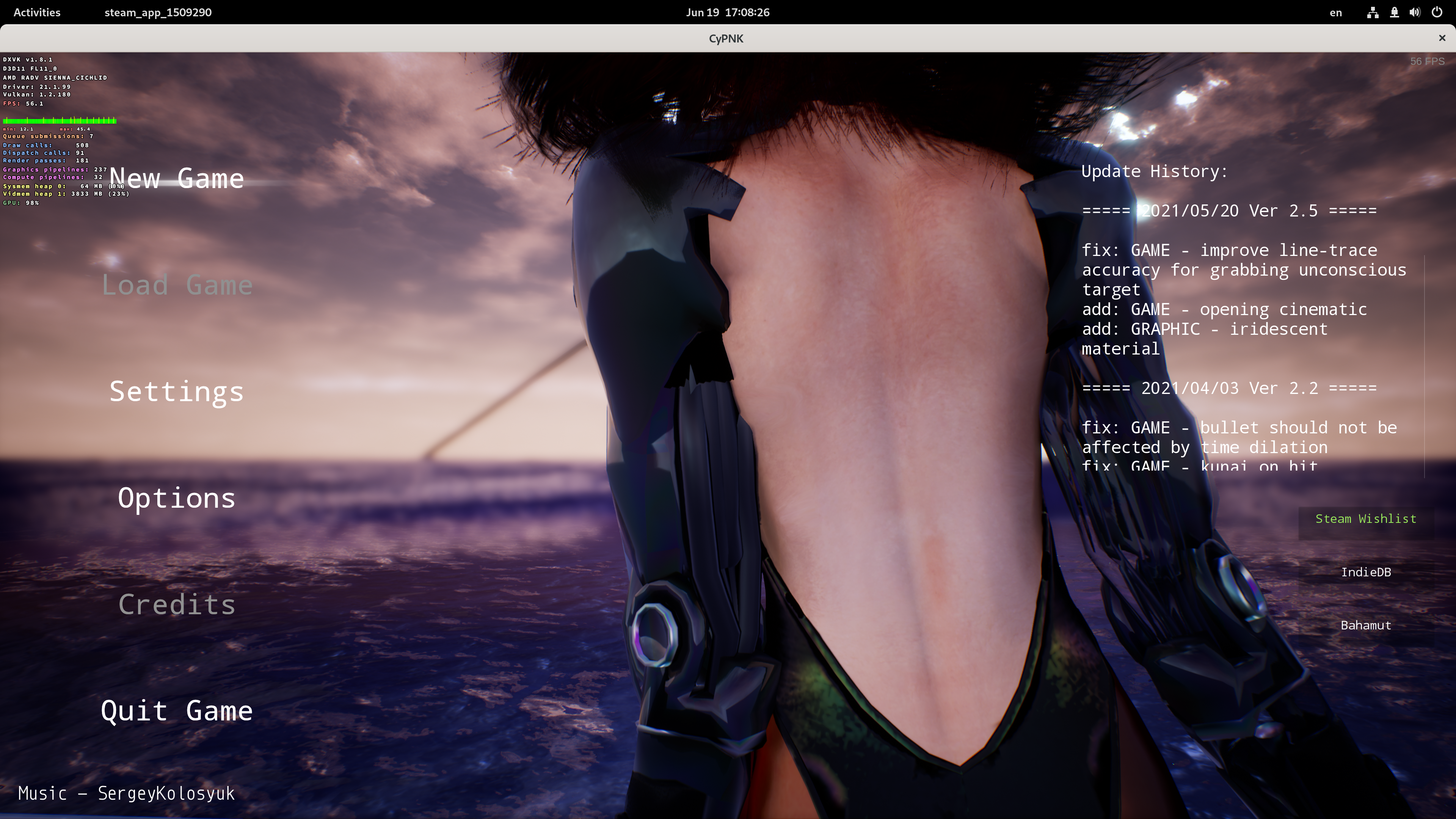Click the green frametime graph in overlay
Screen dimensions: 1456x819
point(60,121)
